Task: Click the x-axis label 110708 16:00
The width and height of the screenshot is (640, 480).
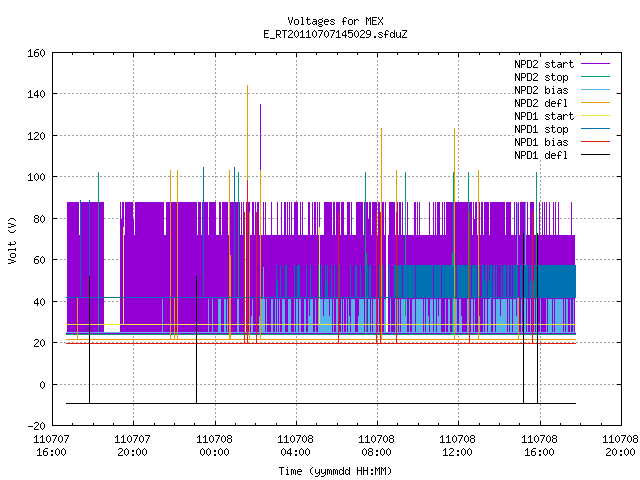Action: tap(540, 446)
